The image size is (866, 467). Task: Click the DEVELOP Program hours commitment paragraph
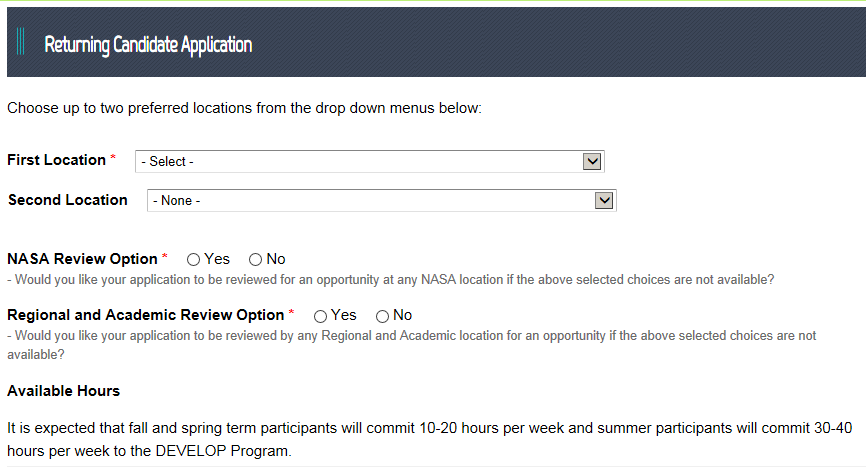tap(429, 439)
